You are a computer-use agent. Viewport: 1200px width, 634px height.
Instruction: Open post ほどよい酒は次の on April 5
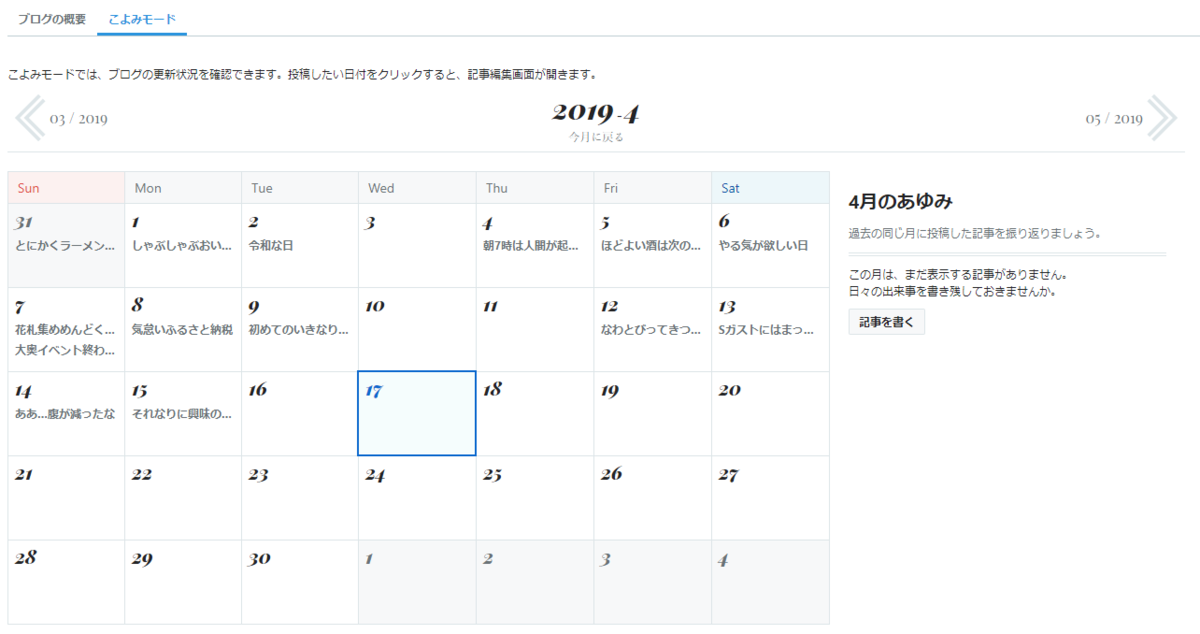[x=651, y=245]
